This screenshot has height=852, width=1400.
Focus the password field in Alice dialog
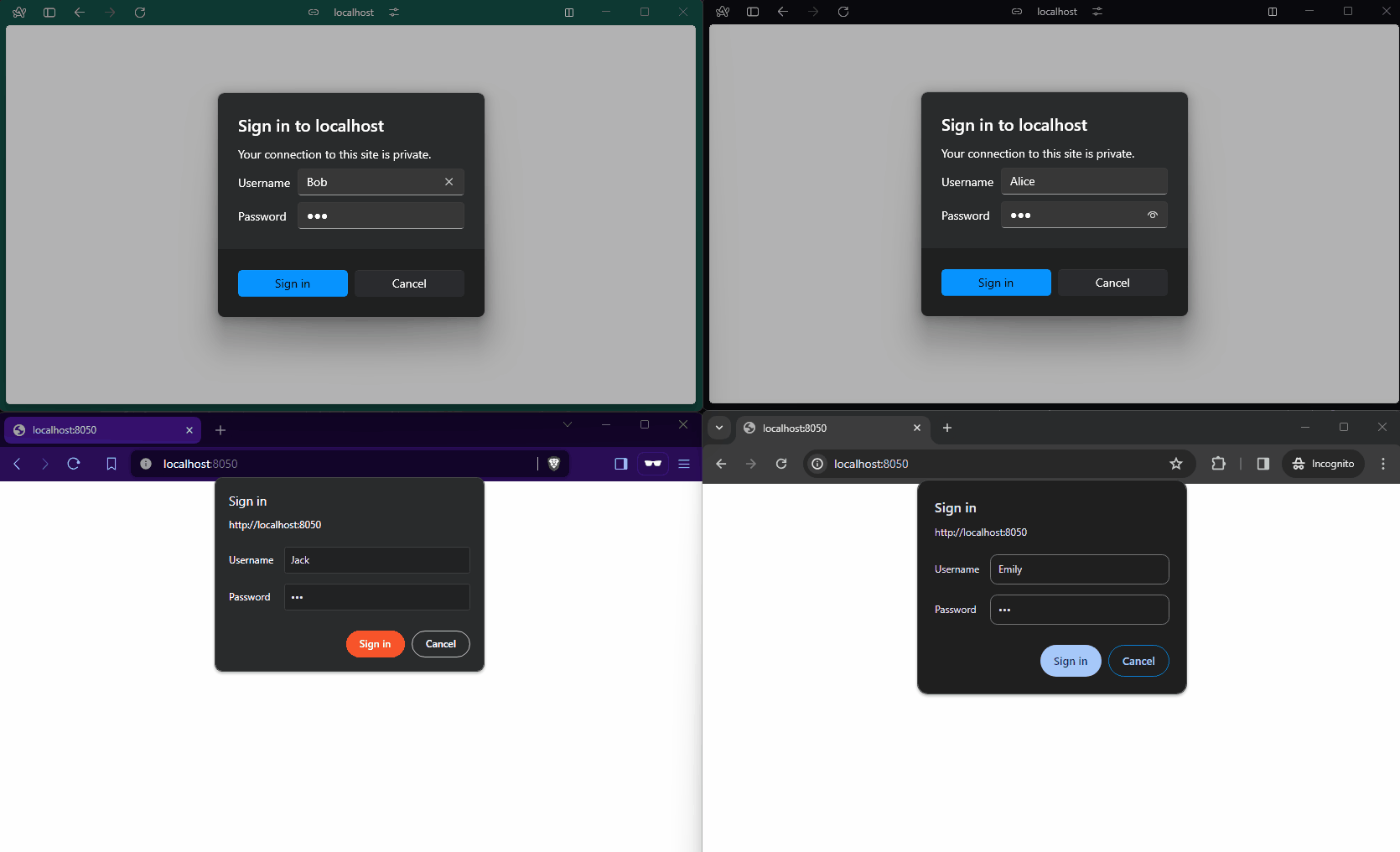tap(1084, 215)
